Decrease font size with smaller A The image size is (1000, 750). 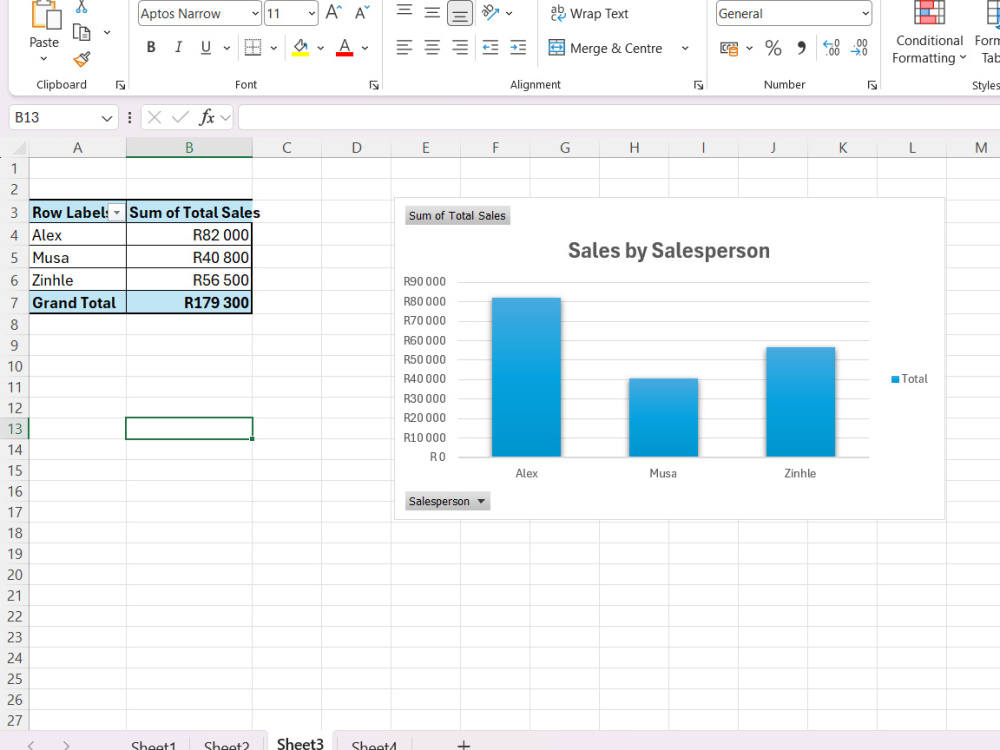click(362, 13)
